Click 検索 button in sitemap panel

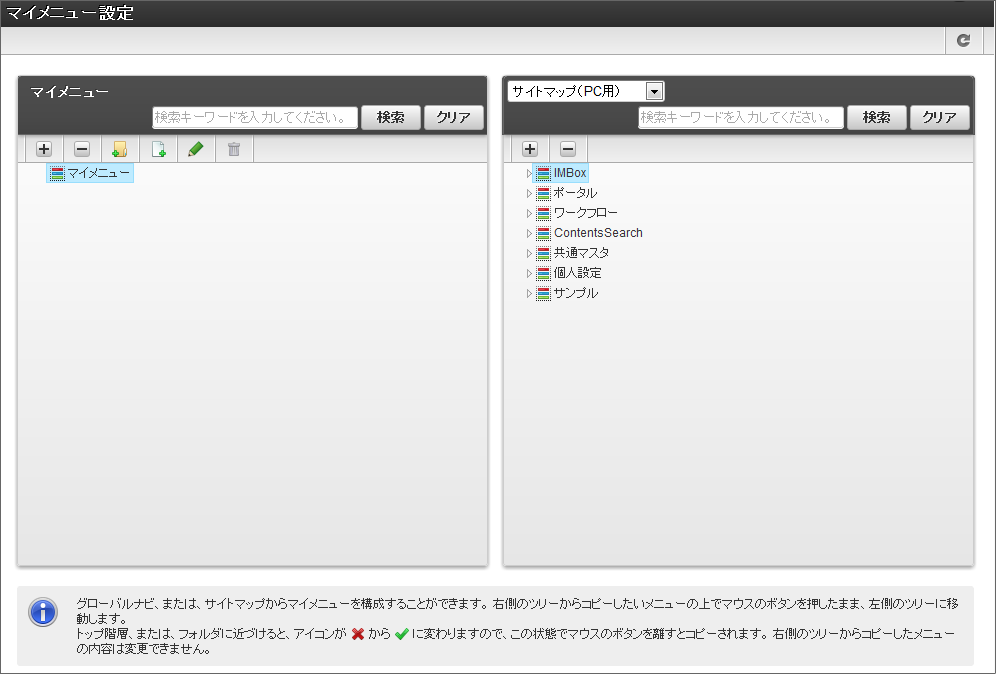(x=877, y=118)
